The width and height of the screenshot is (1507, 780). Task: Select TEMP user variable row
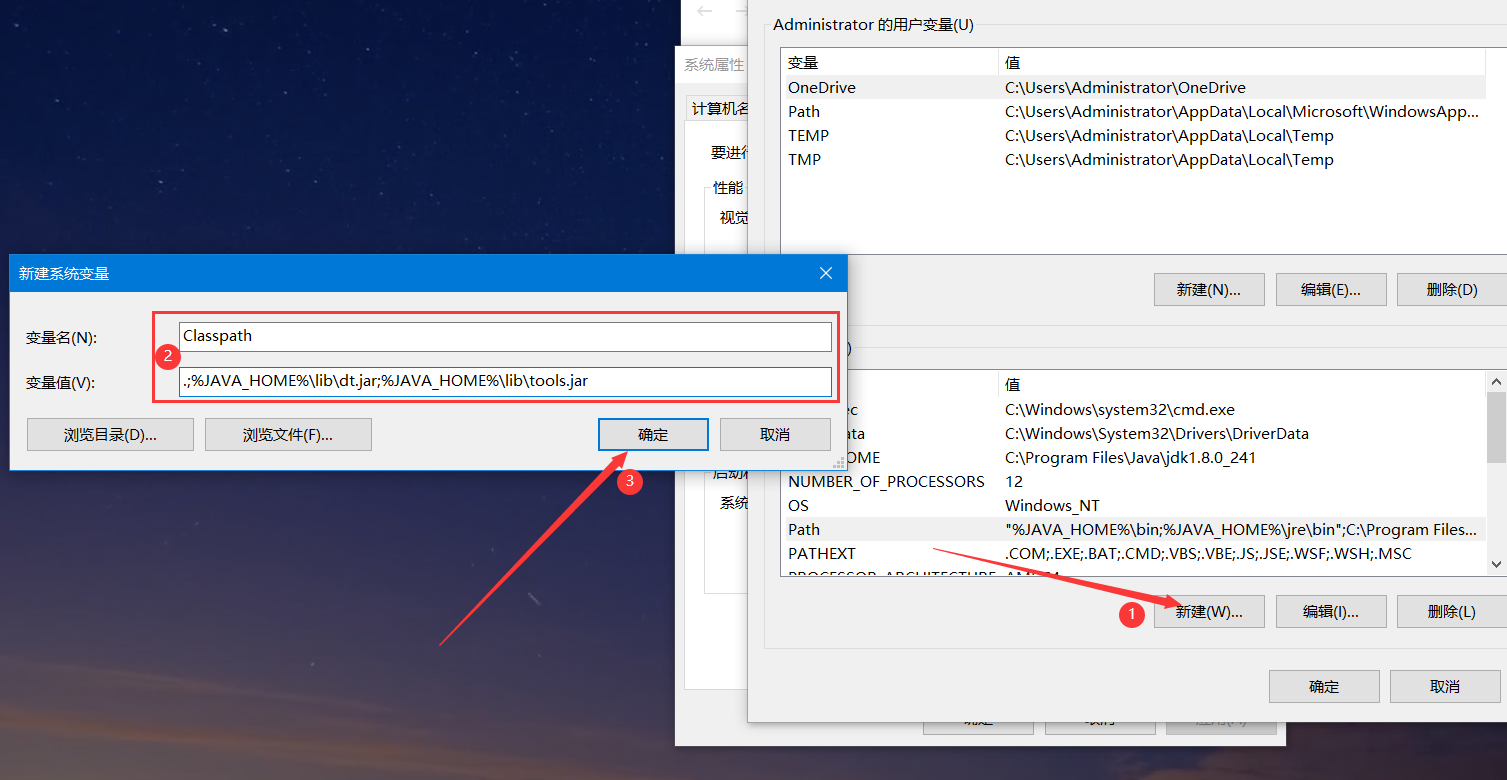[x=1133, y=136]
